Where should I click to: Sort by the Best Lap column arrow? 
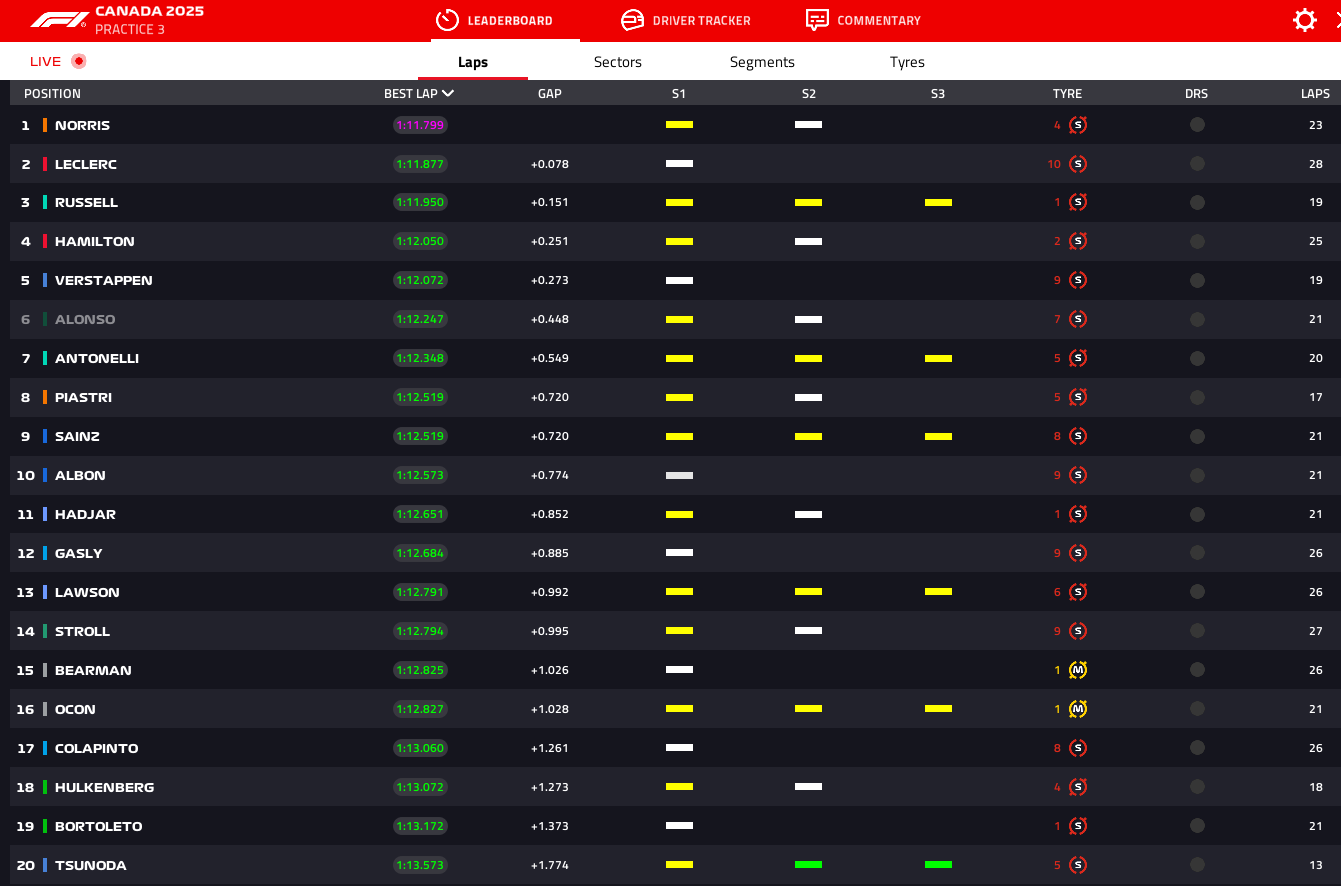tap(448, 93)
